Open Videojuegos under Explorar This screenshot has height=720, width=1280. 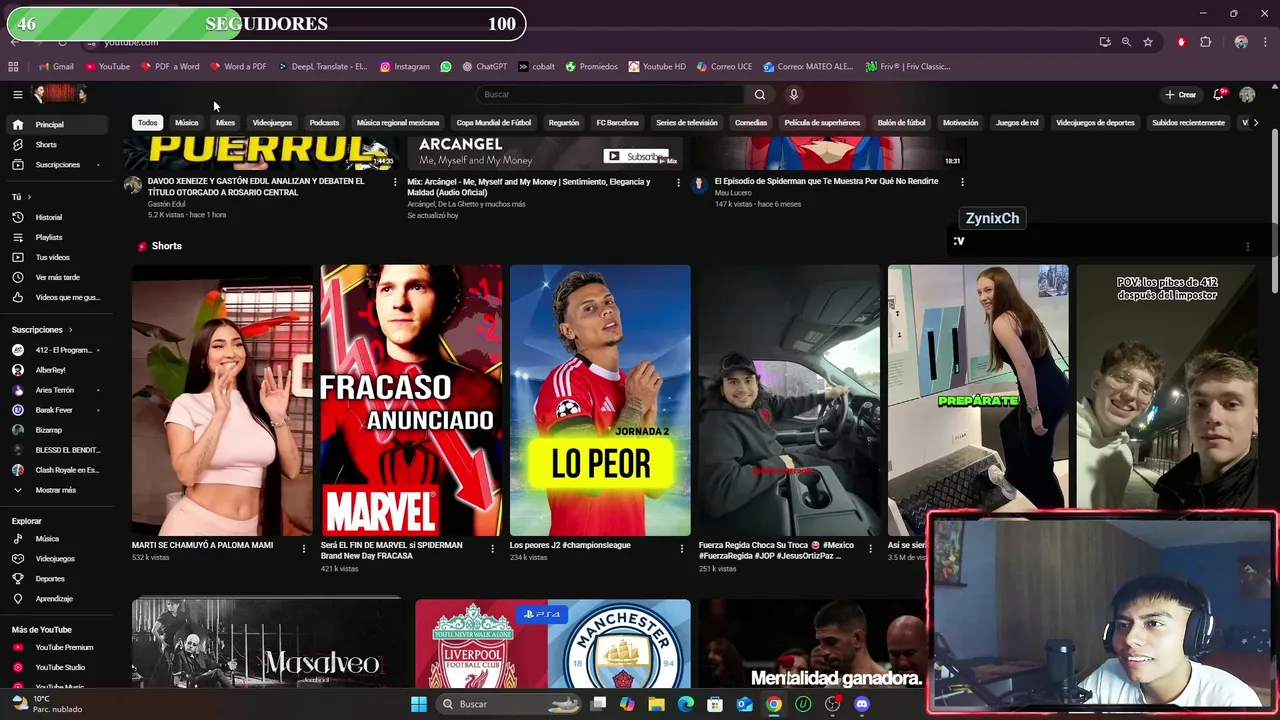pyautogui.click(x=57, y=559)
